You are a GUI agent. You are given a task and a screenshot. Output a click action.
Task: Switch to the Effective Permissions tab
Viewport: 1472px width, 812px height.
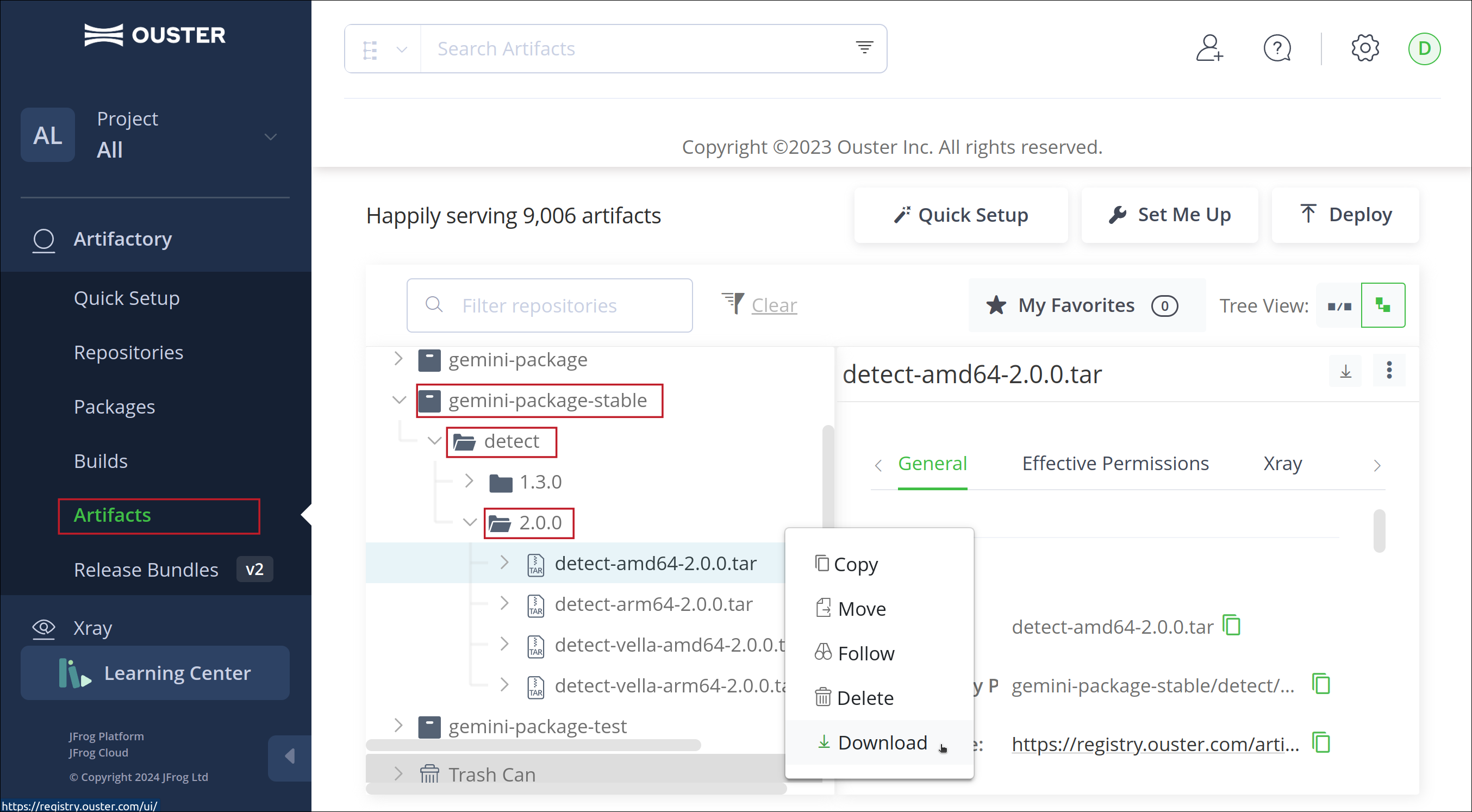coord(1115,464)
